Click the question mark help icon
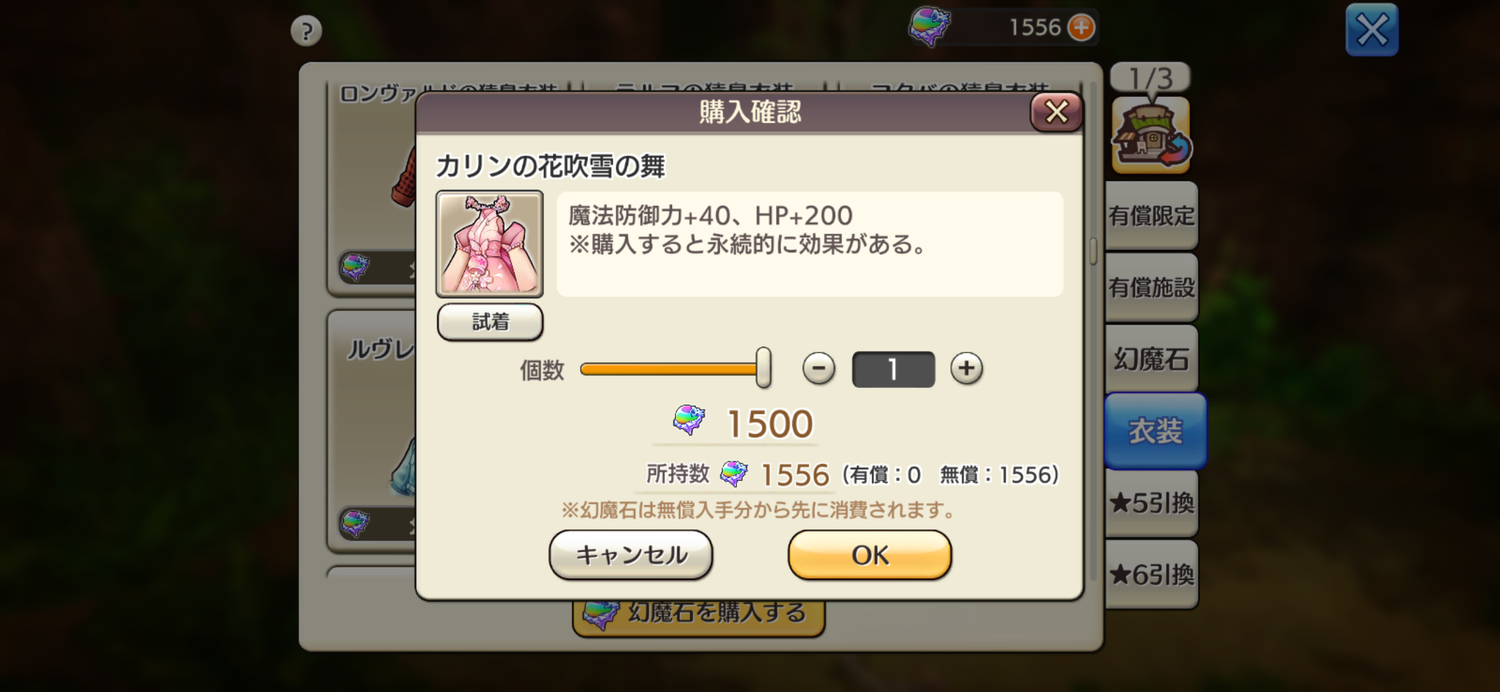 306,31
